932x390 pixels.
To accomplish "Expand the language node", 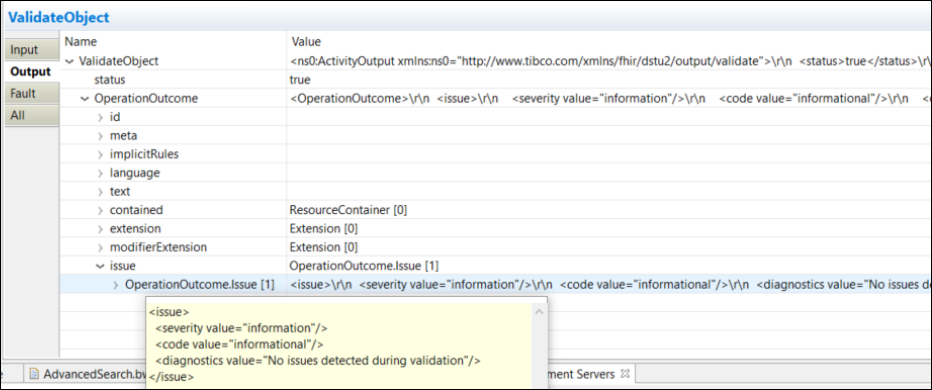I will click(100, 173).
